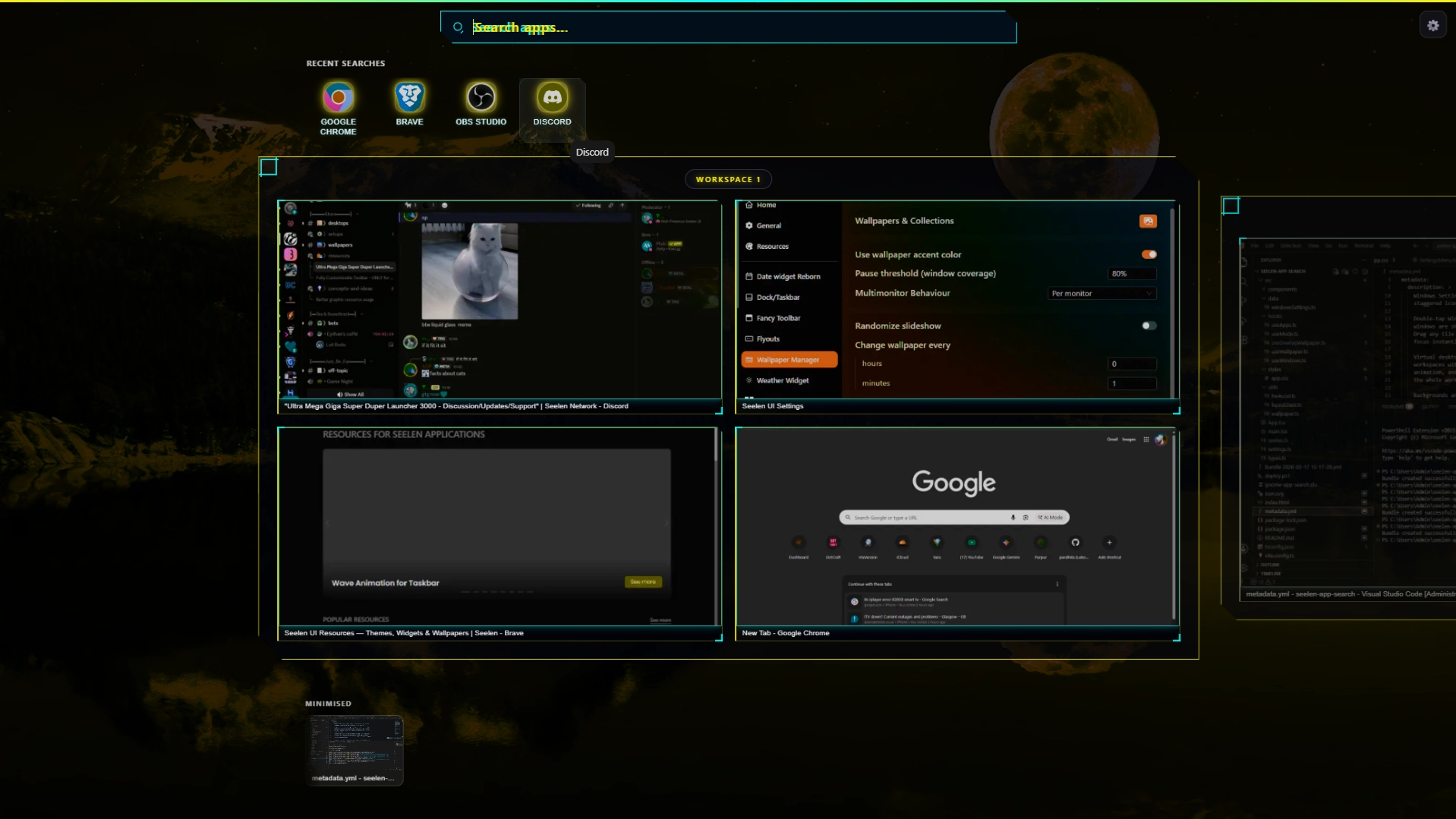
Task: Click Discord window title label text
Action: coord(455,406)
